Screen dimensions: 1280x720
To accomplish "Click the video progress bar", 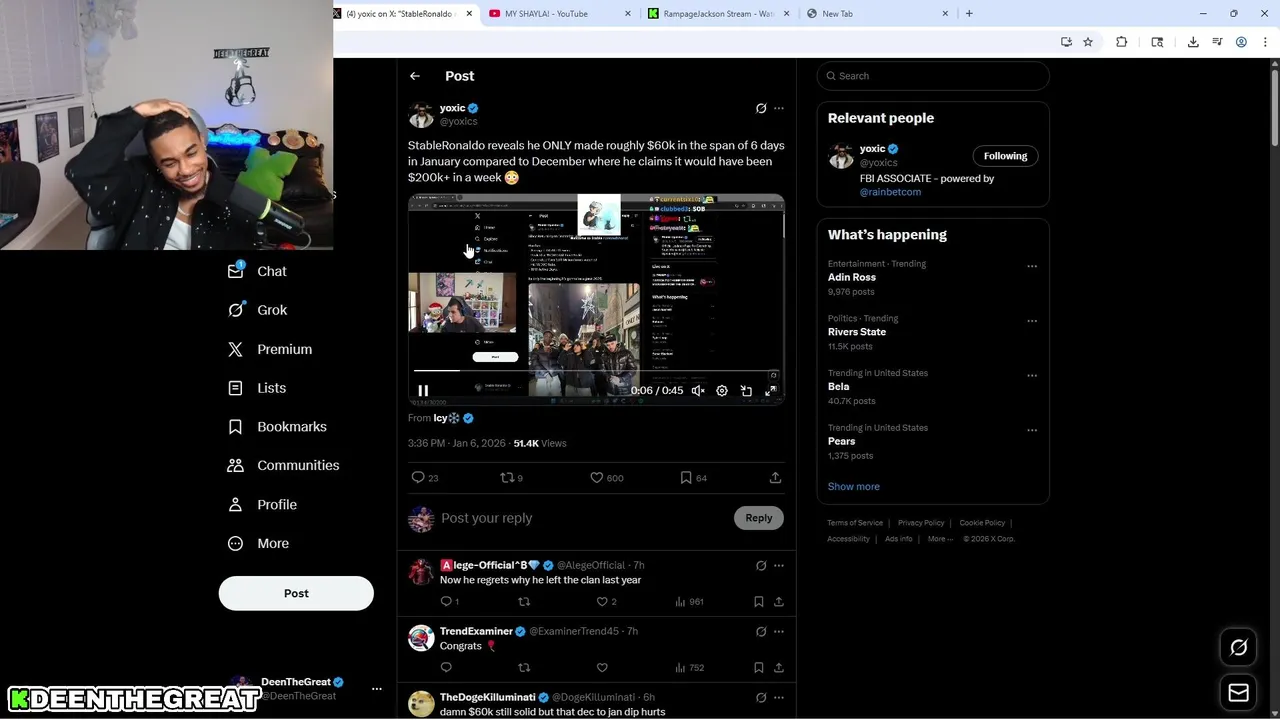I will [596, 371].
